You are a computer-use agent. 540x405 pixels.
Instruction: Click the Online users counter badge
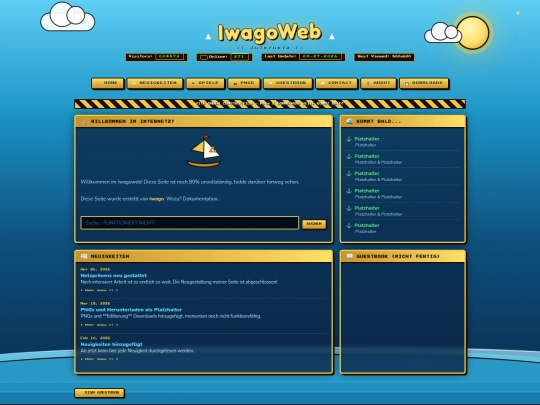click(x=224, y=57)
